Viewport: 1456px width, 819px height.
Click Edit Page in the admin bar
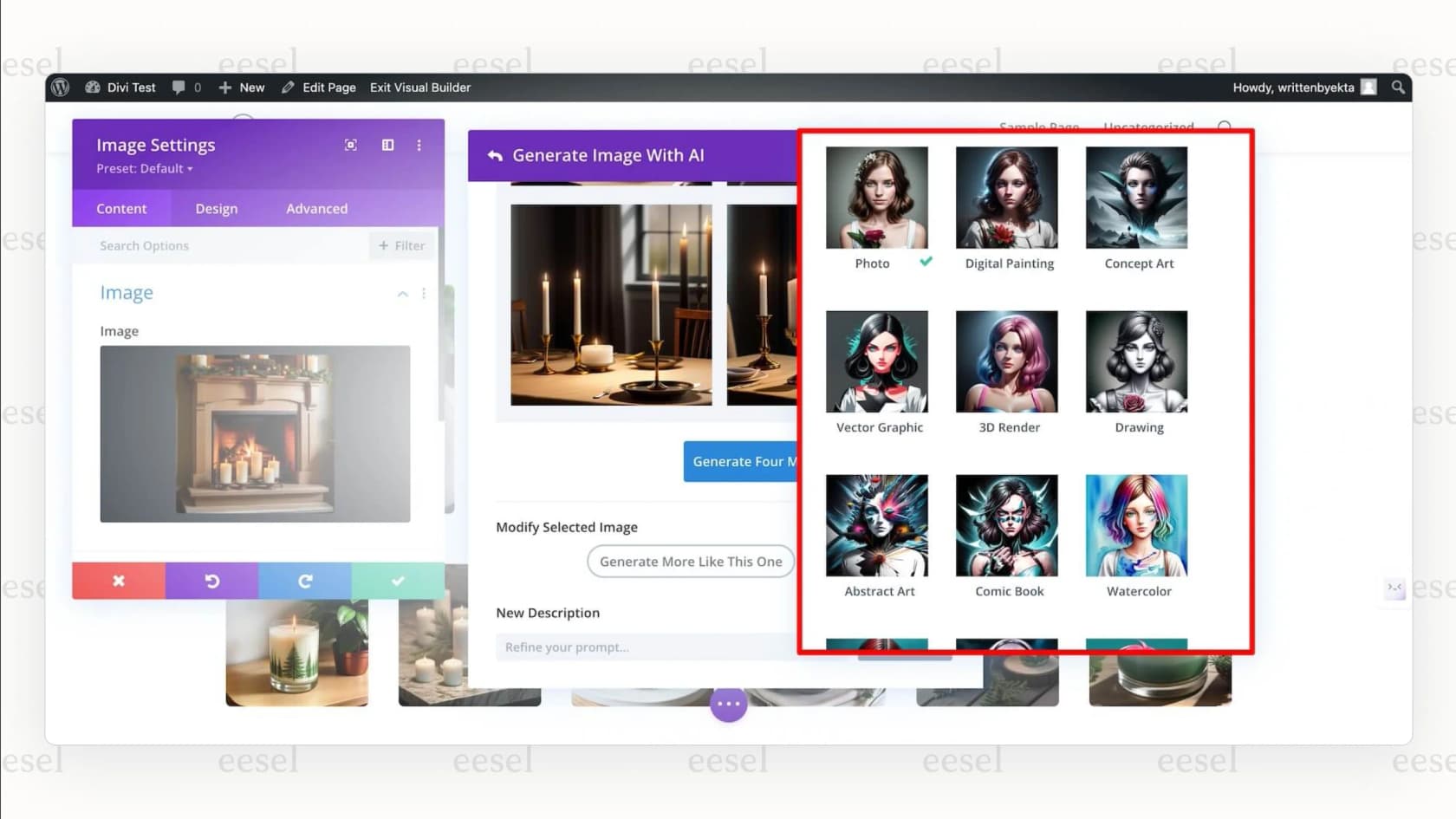[319, 88]
